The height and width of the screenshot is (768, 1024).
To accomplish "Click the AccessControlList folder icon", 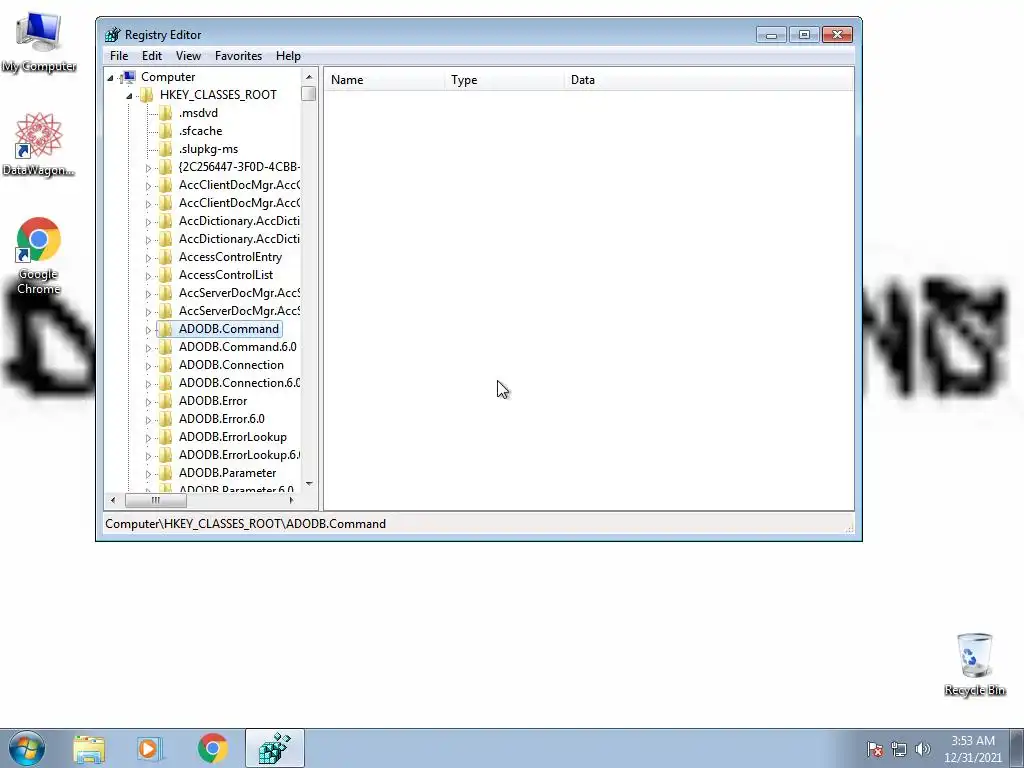I will (x=166, y=275).
